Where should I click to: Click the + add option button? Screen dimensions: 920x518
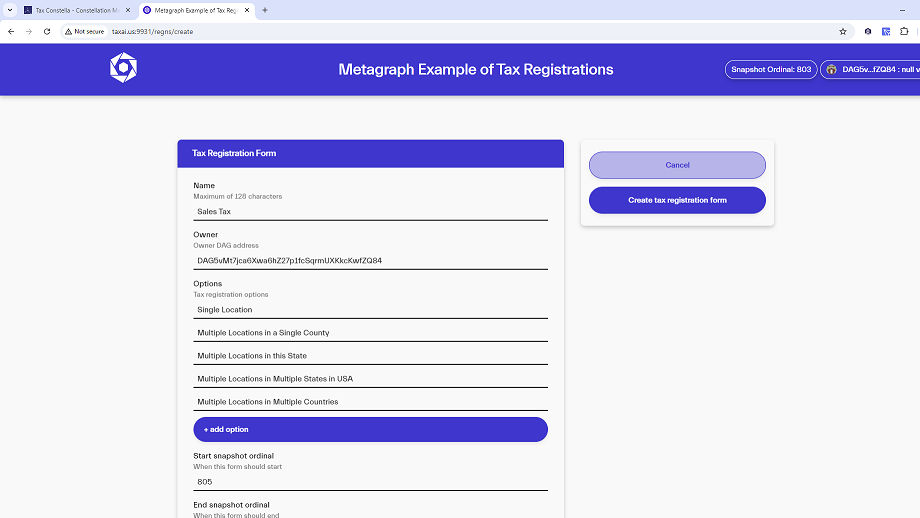click(370, 429)
